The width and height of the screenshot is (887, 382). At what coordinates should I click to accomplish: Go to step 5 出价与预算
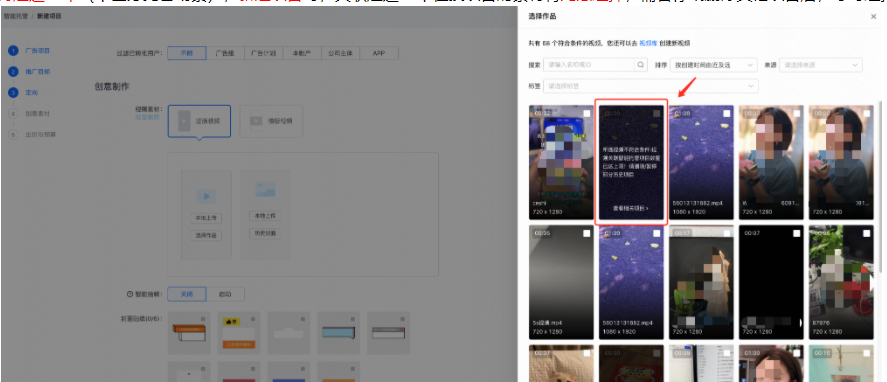click(x=32, y=134)
